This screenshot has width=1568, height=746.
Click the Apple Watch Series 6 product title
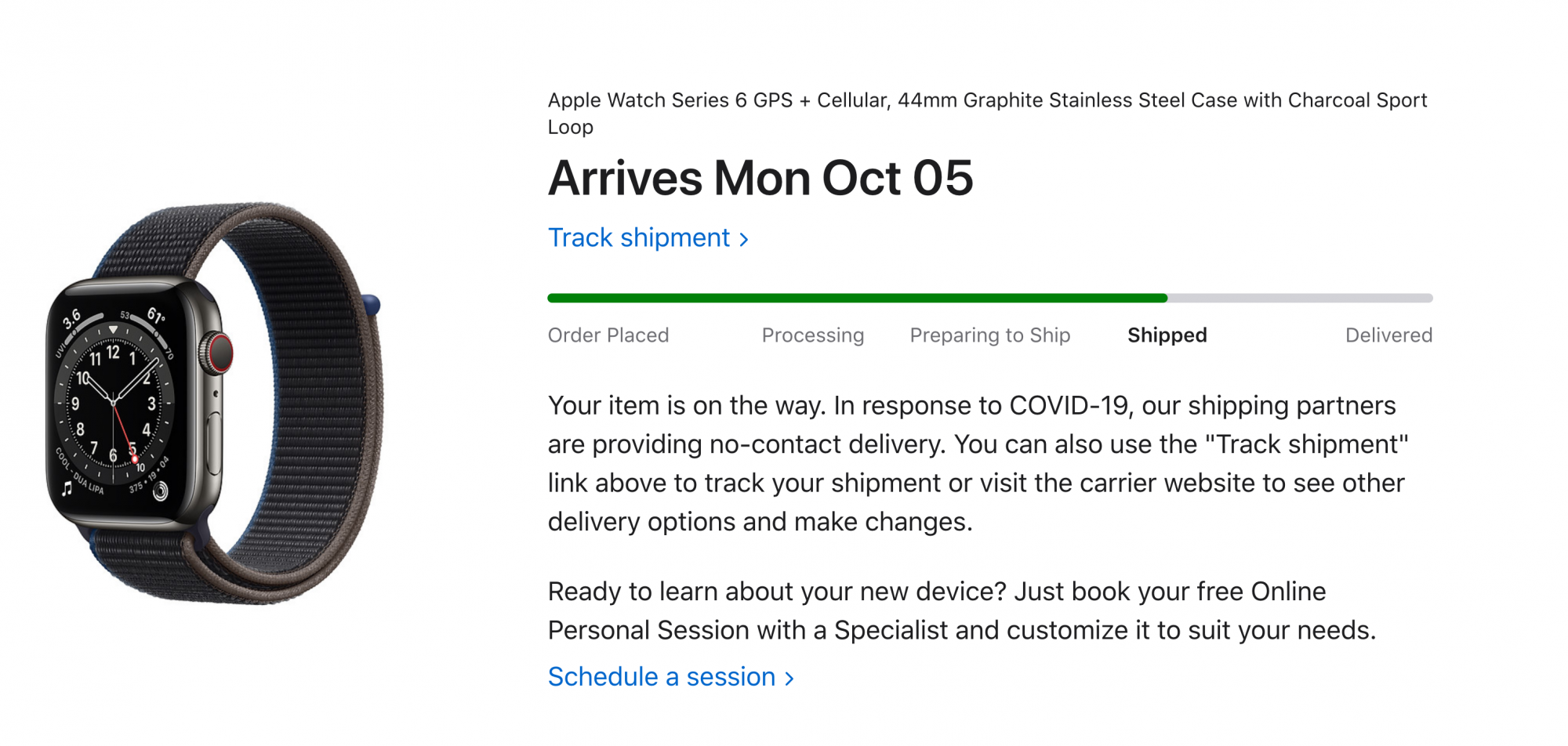point(987,114)
